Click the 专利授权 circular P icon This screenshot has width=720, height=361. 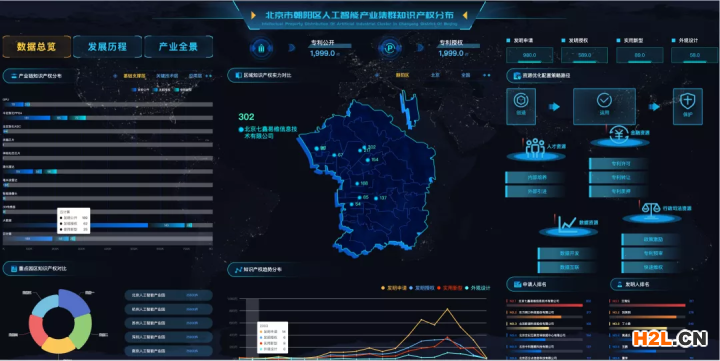(390, 48)
